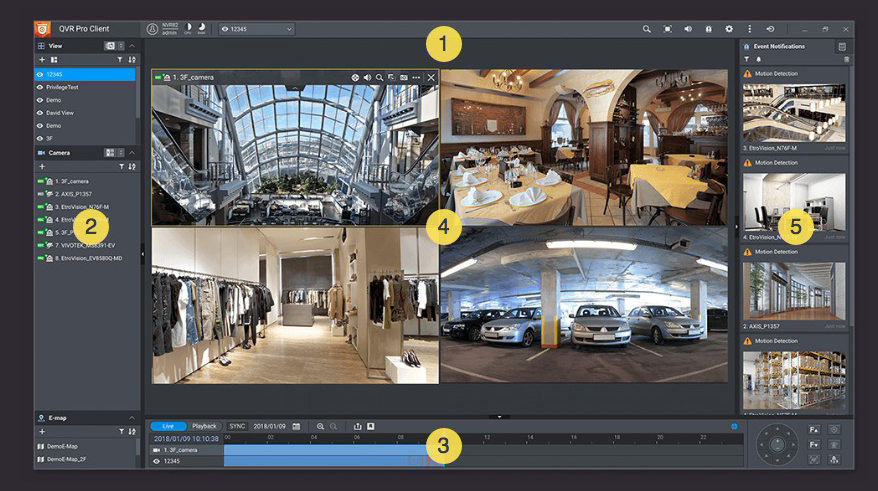Viewport: 878px width, 491px height.
Task: Open the 12345 view dropdown in header
Action: tap(257, 29)
